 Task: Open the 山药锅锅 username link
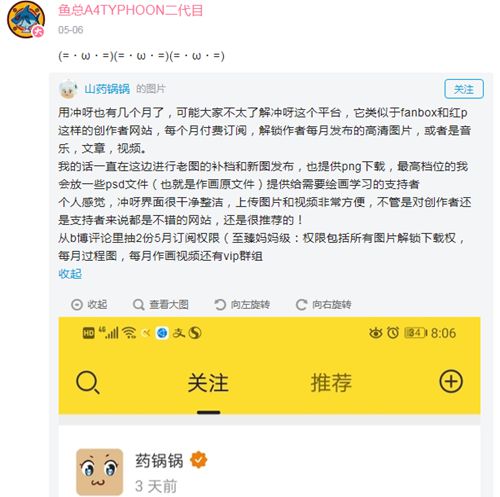107,89
